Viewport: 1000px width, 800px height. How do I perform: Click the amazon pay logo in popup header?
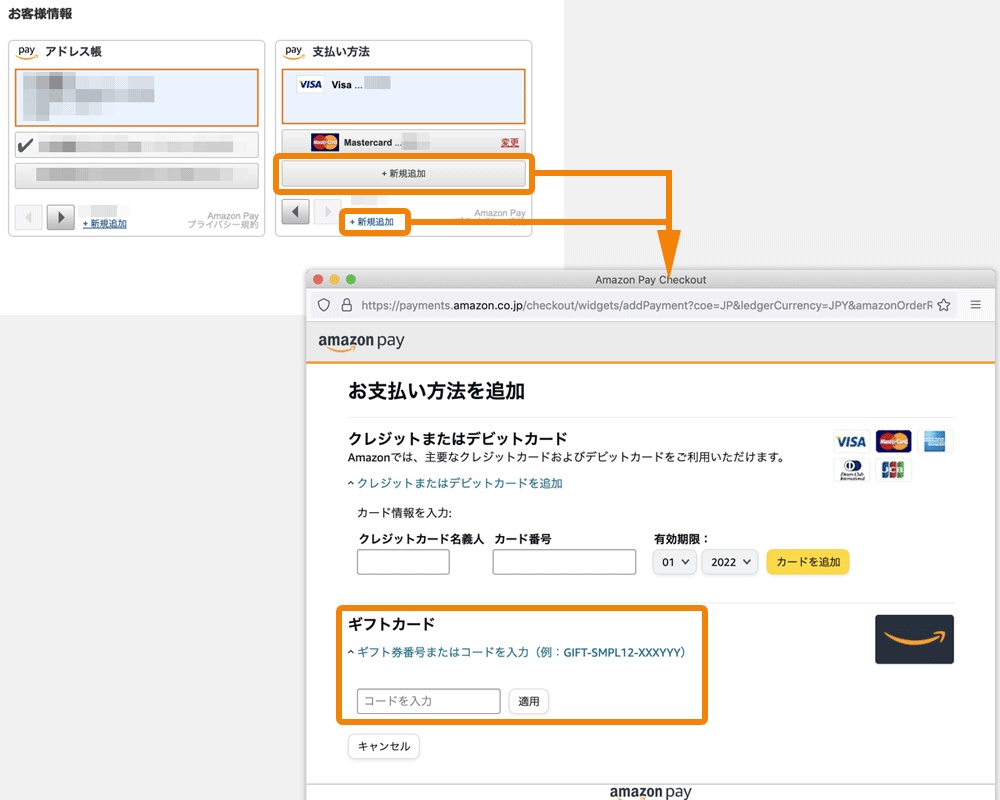click(362, 342)
